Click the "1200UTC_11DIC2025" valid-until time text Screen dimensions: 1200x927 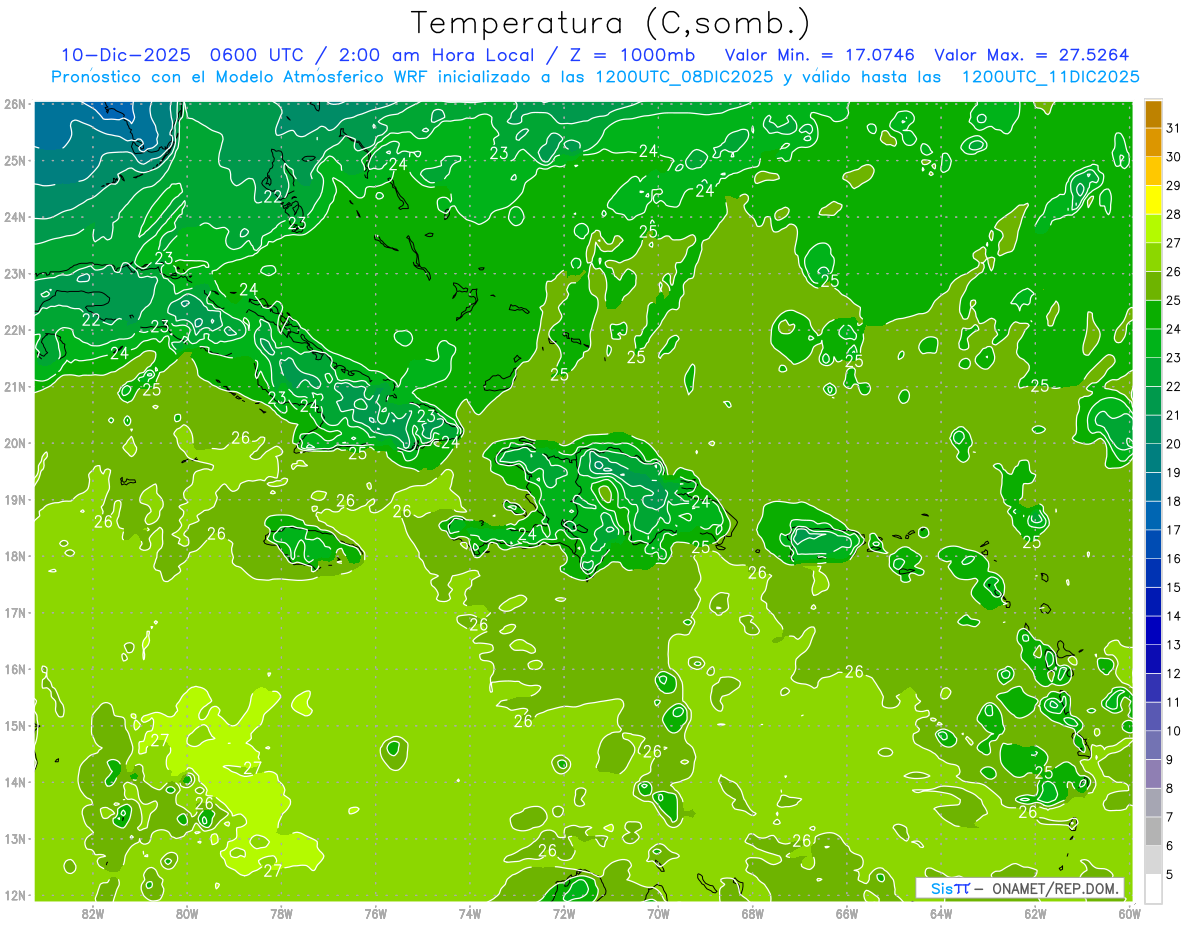coord(1051,76)
